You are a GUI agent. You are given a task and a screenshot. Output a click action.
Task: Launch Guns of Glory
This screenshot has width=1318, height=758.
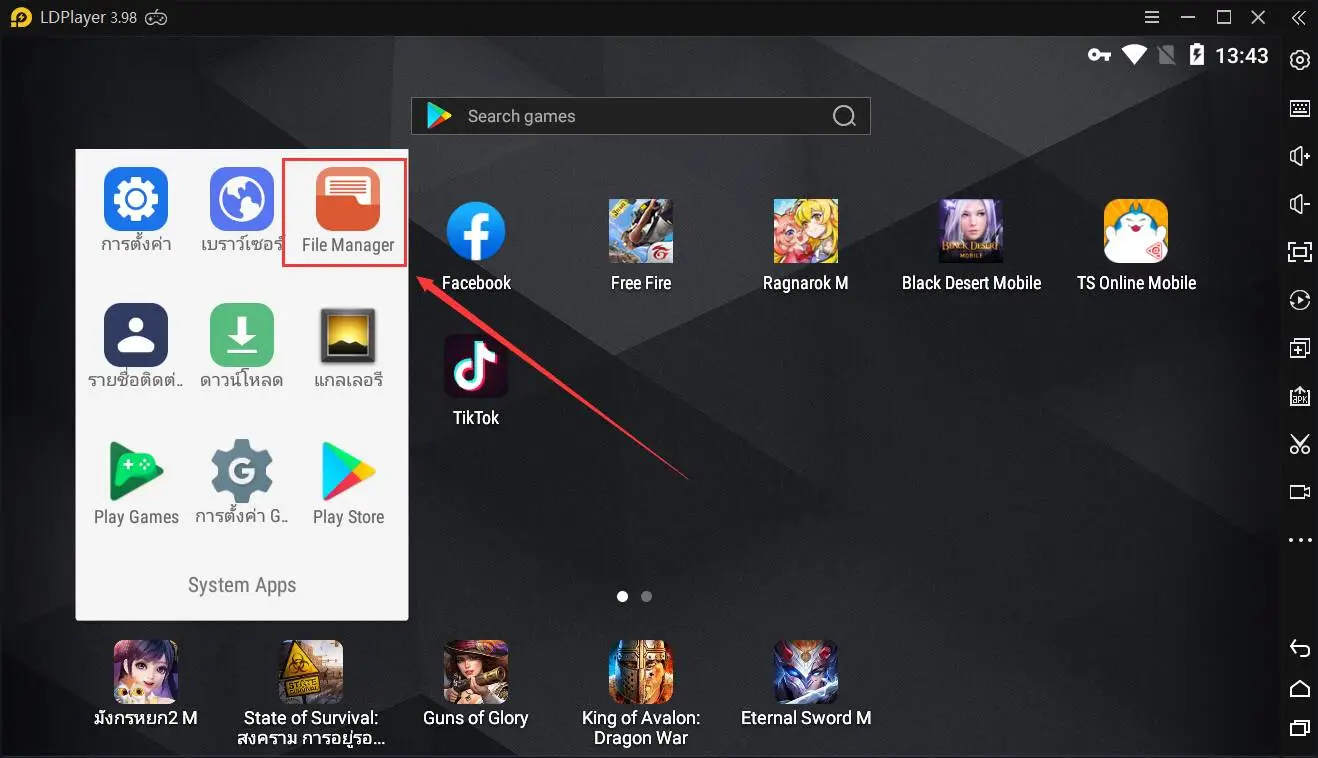(476, 685)
